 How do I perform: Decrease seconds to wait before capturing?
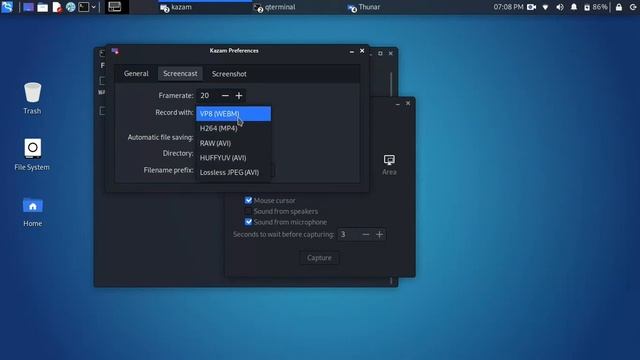tap(366, 234)
